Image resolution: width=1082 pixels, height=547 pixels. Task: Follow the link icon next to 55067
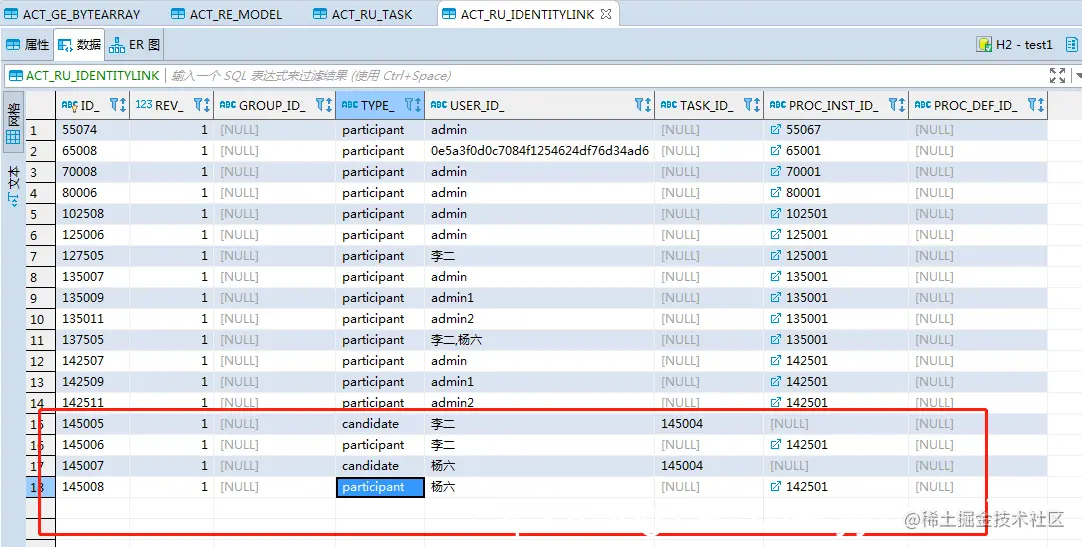pyautogui.click(x=776, y=130)
